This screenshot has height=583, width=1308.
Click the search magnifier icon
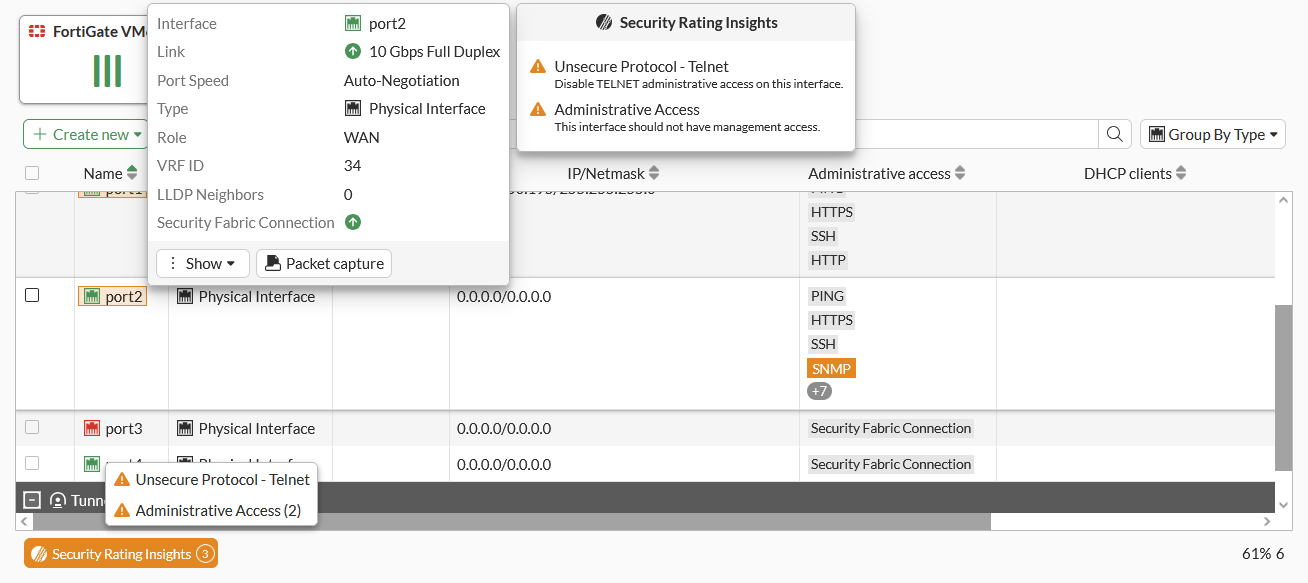tap(1113, 134)
